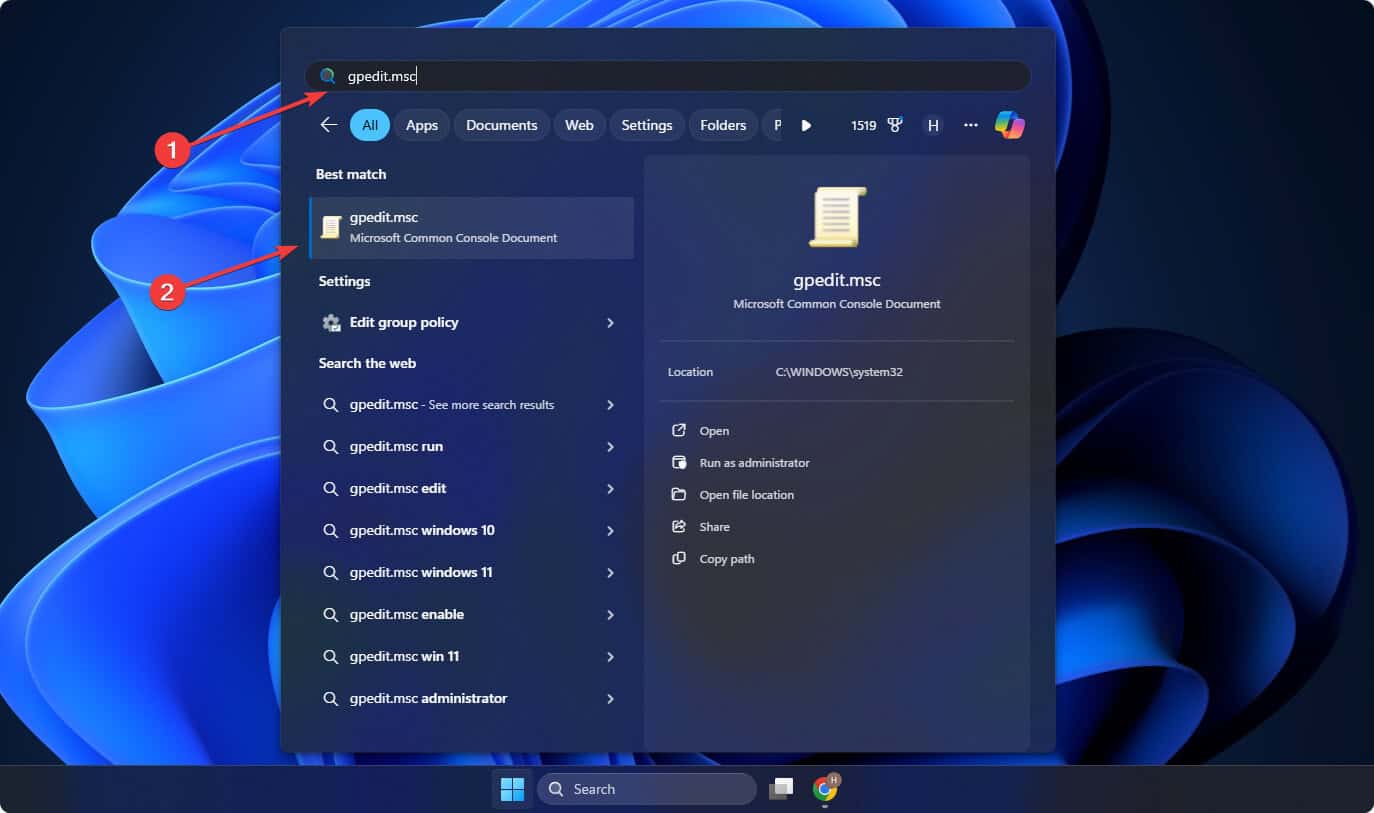Click the large gpedit.msc document icon in preview
Screen dimensions: 1374x813
[837, 216]
